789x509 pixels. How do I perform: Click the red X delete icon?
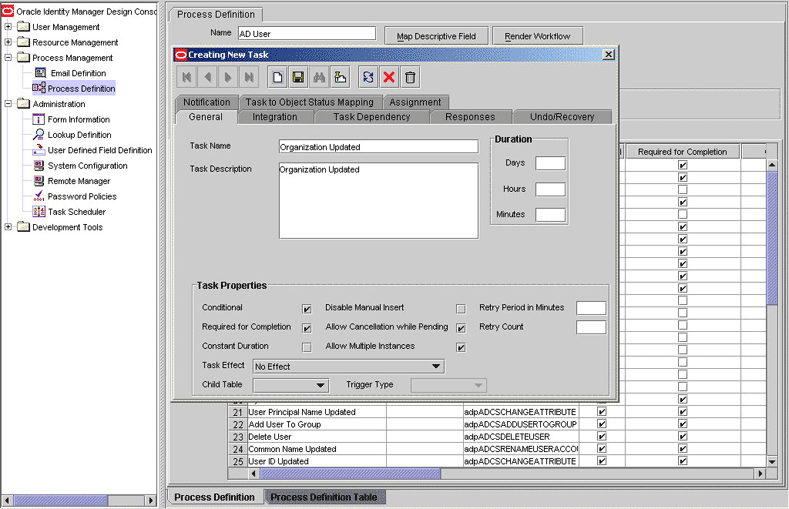click(389, 77)
